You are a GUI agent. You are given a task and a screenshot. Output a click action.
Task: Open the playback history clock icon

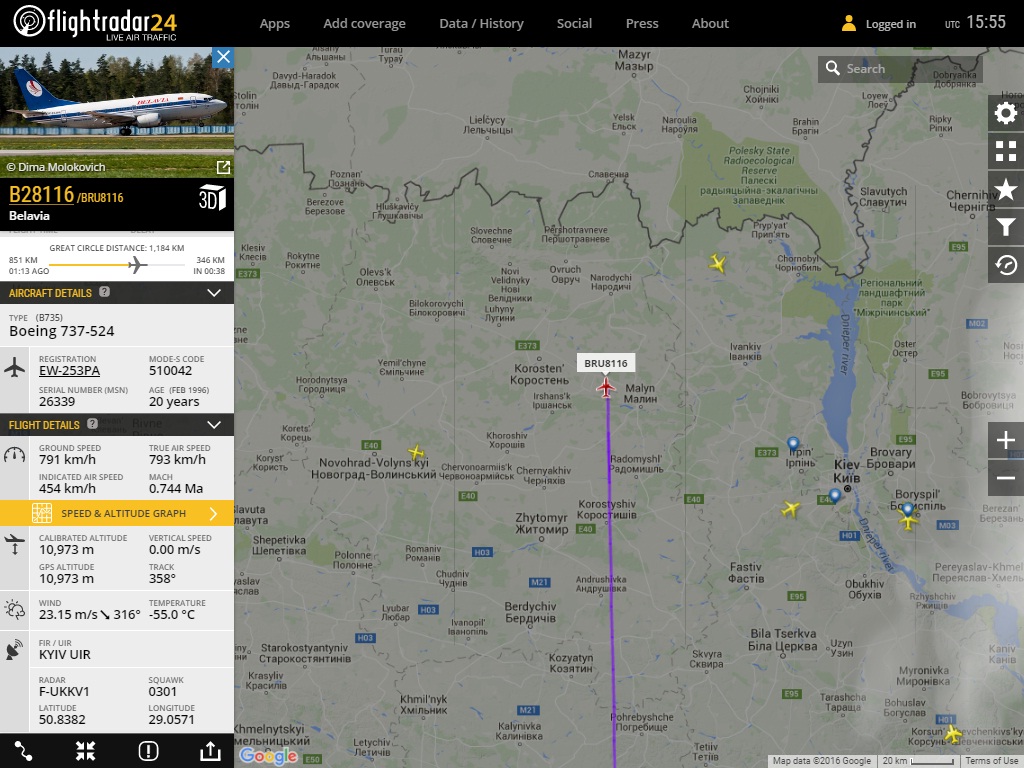point(1006,264)
